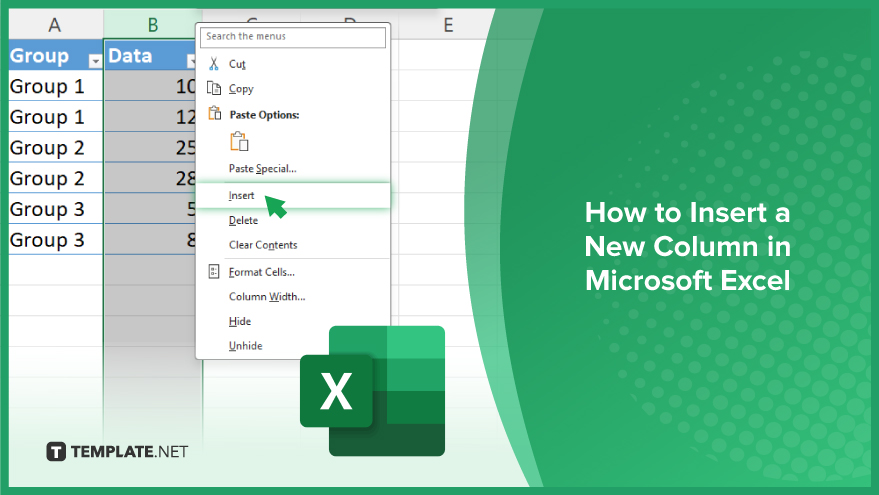Click the Data cell showing 5
Viewport: 879px width, 495px height.
click(150, 209)
